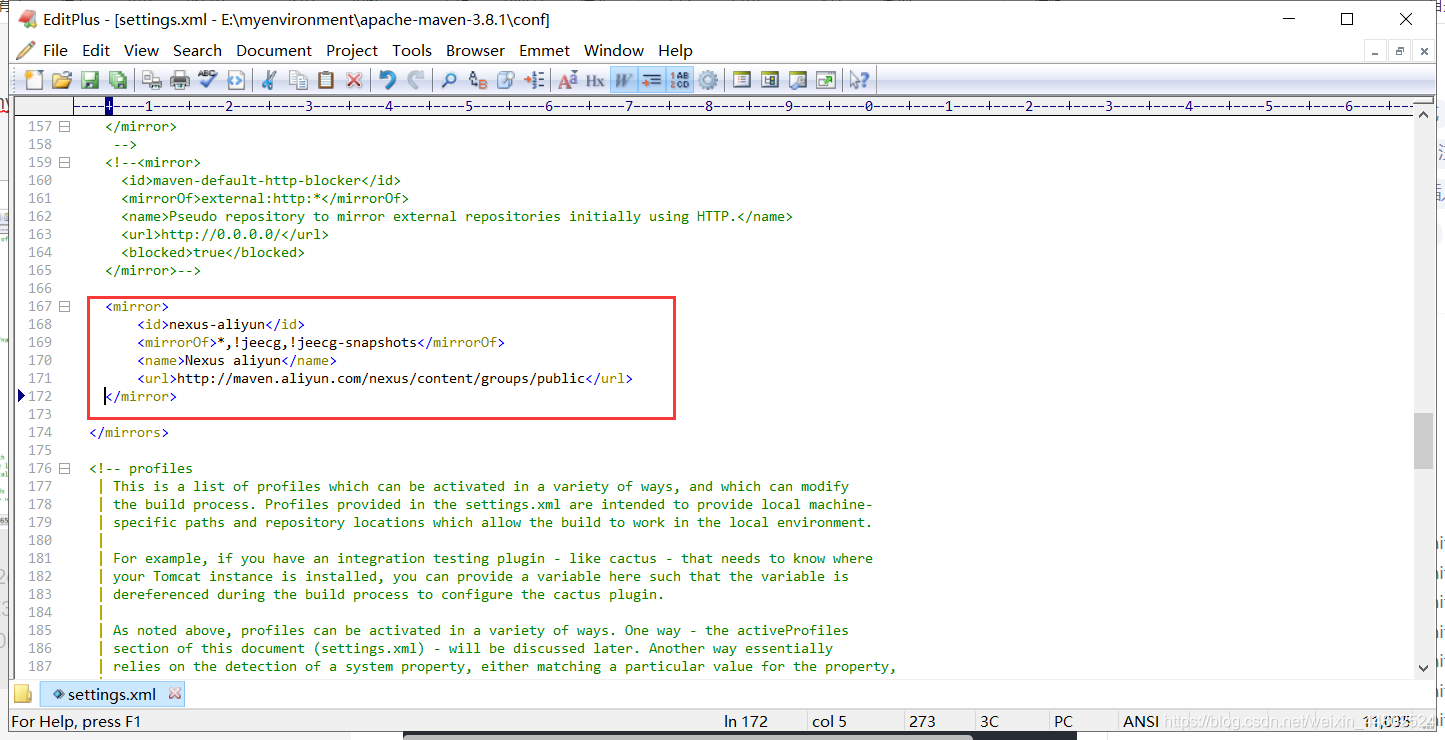Click the Copy toolbar icon
1445x740 pixels.
298,80
